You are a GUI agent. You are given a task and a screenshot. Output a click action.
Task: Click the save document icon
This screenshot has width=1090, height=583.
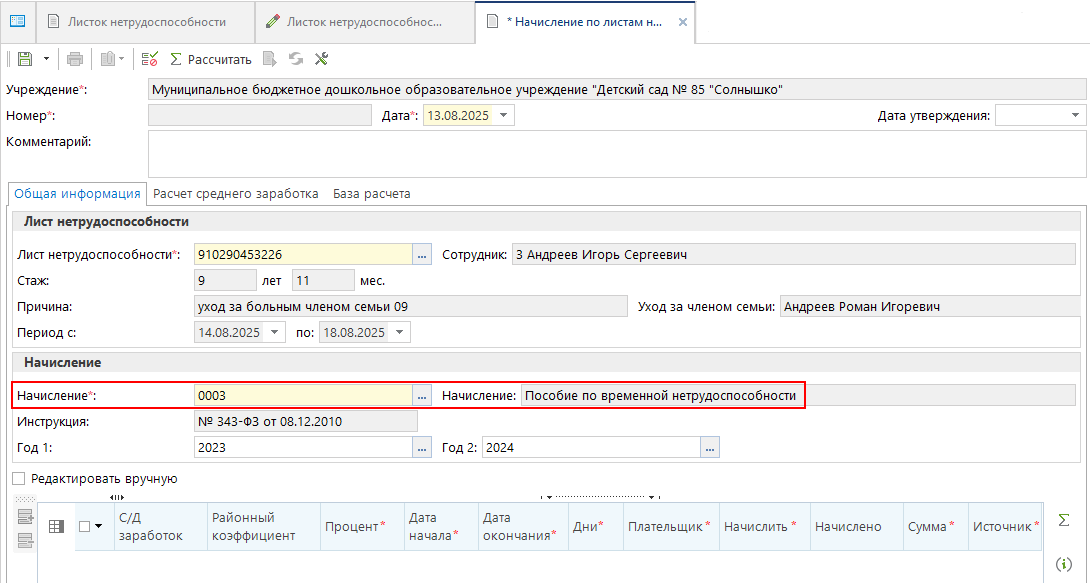coord(24,59)
